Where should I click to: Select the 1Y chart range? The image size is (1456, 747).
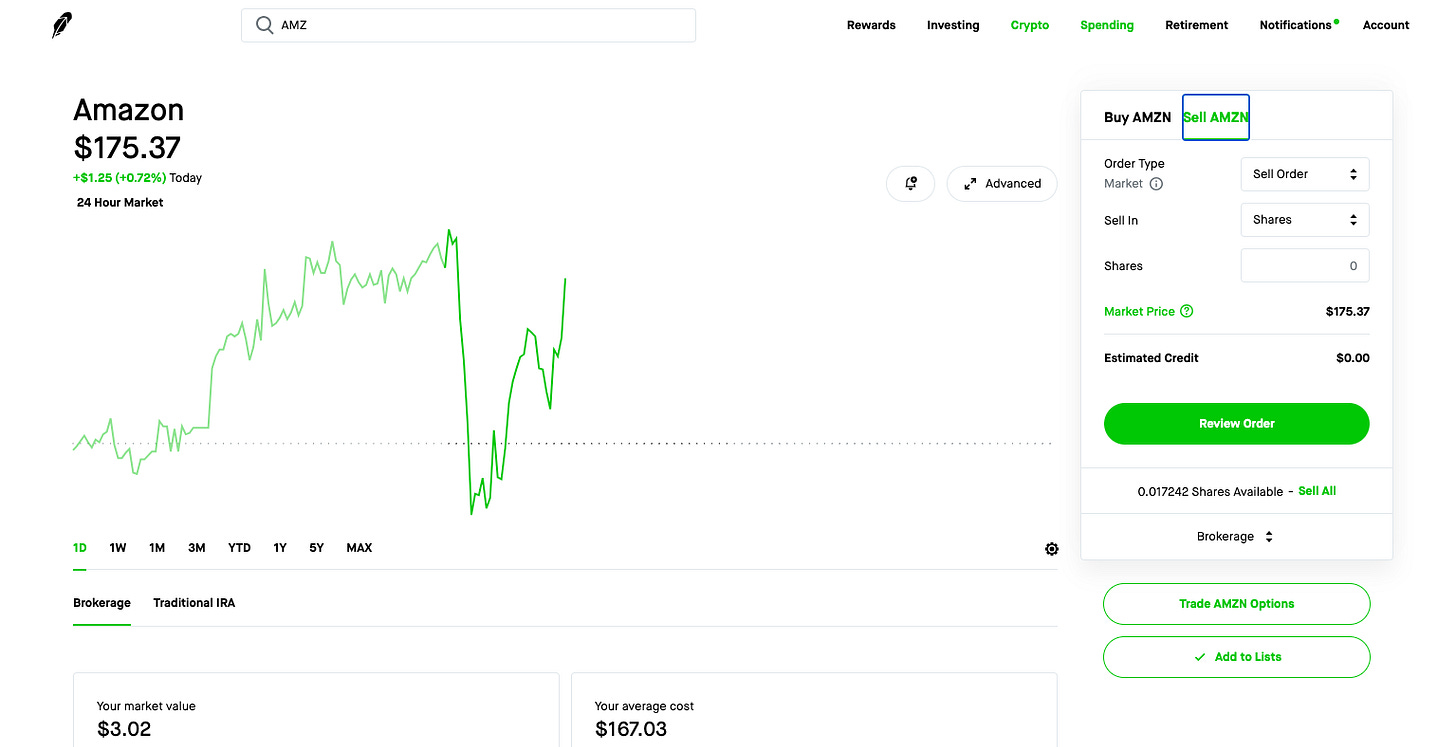pos(280,548)
